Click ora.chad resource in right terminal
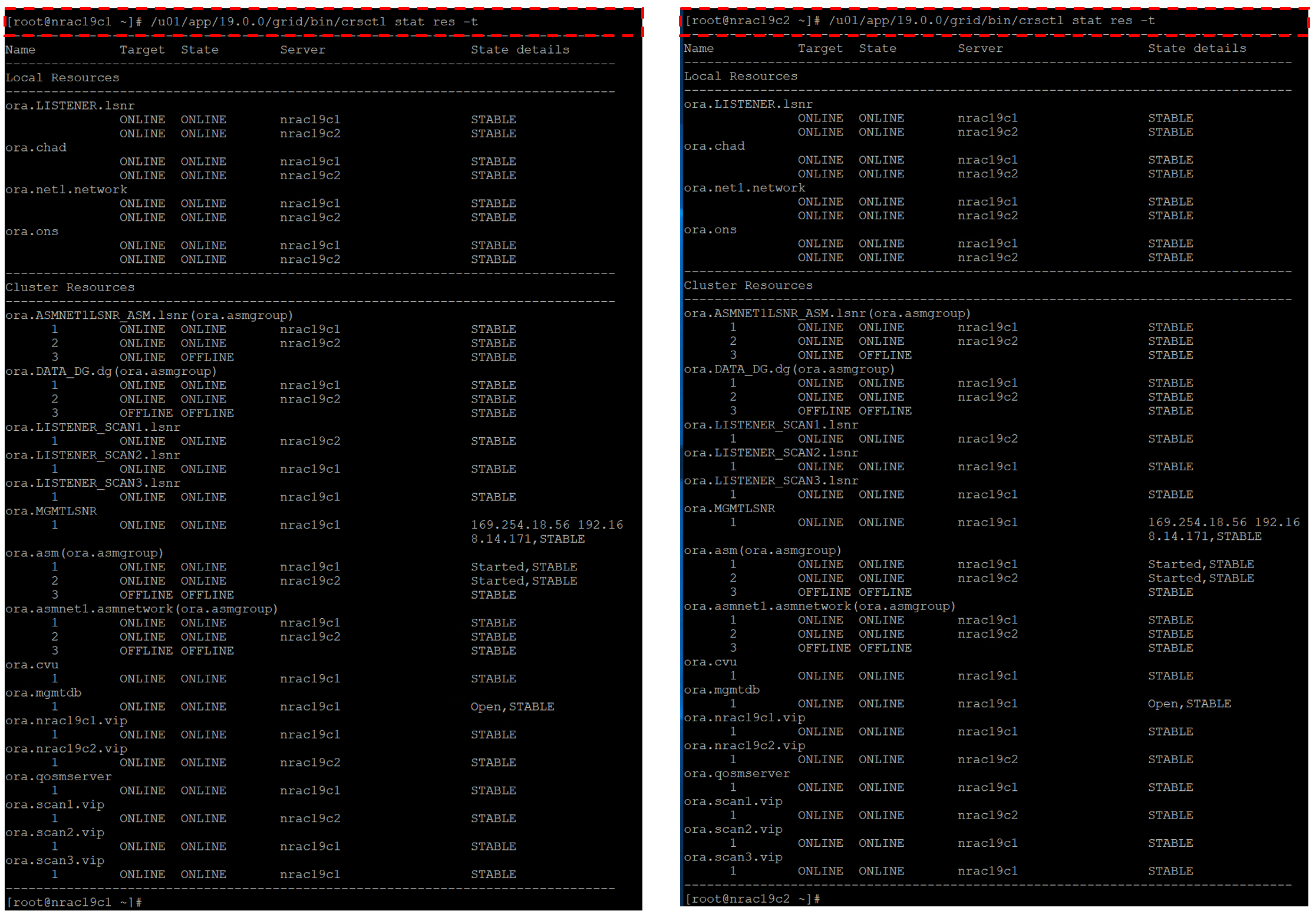The height and width of the screenshot is (914, 1316). click(x=714, y=146)
